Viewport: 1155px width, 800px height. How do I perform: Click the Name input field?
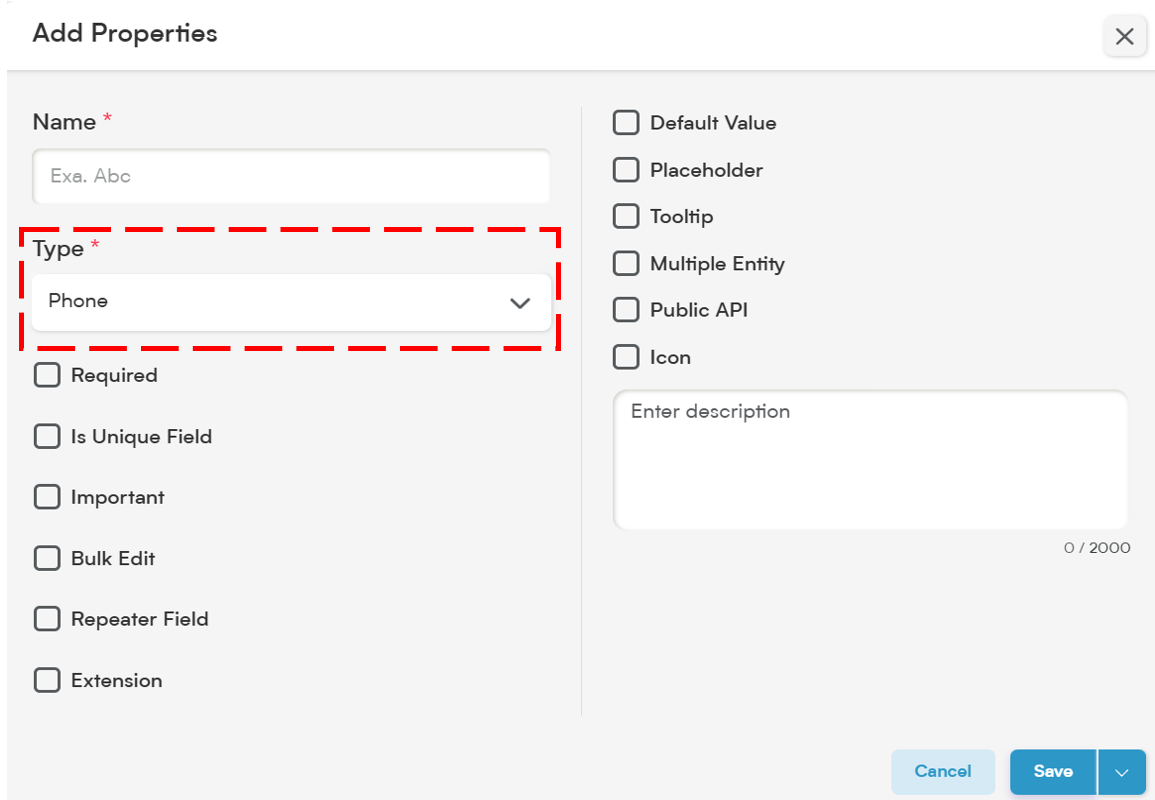291,176
